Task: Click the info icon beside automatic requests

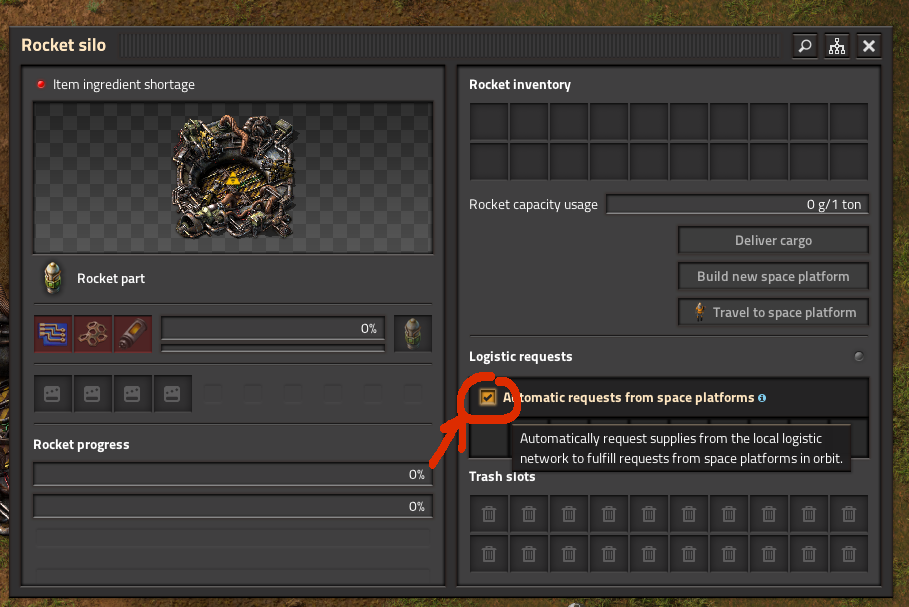Action: [x=762, y=398]
